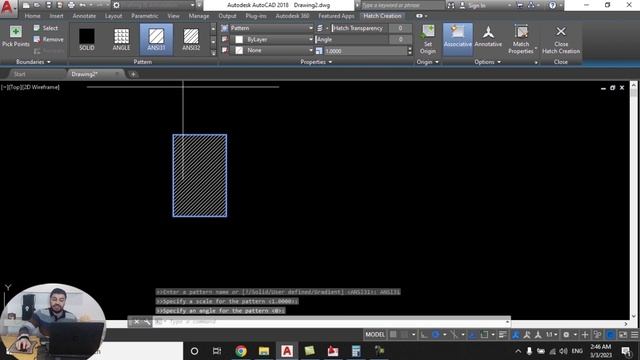640x360 pixels.
Task: Toggle the Annotative hatch option
Action: point(488,37)
